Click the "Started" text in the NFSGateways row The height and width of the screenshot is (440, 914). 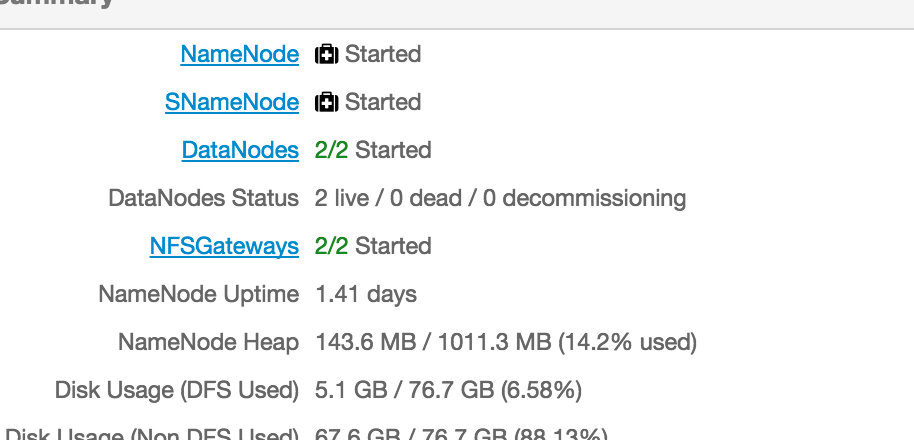coord(394,246)
